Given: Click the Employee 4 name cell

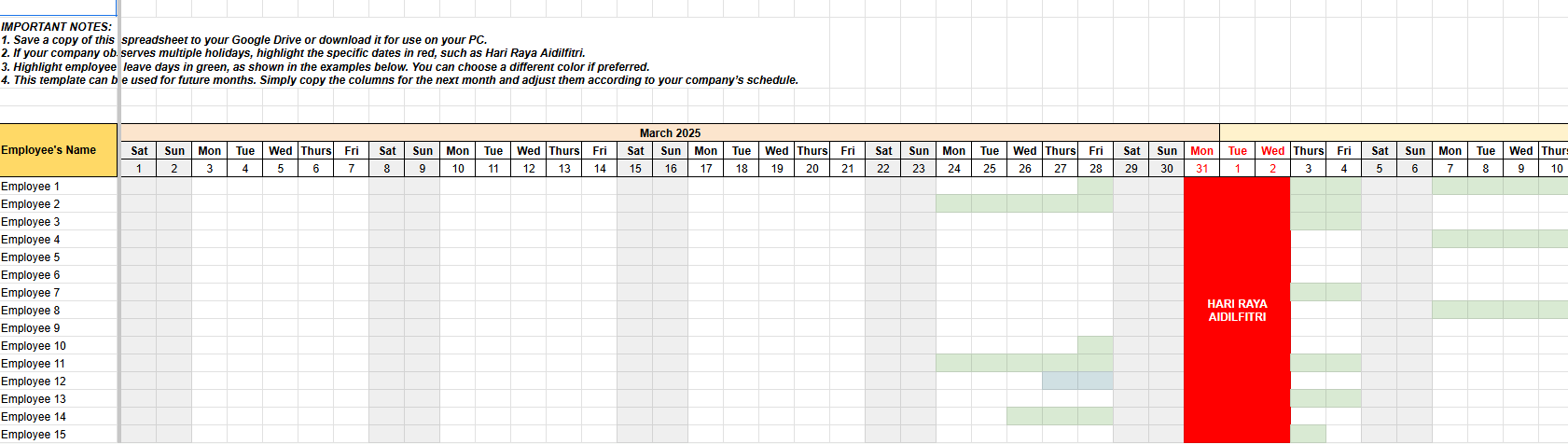Looking at the screenshot, I should click(x=58, y=240).
